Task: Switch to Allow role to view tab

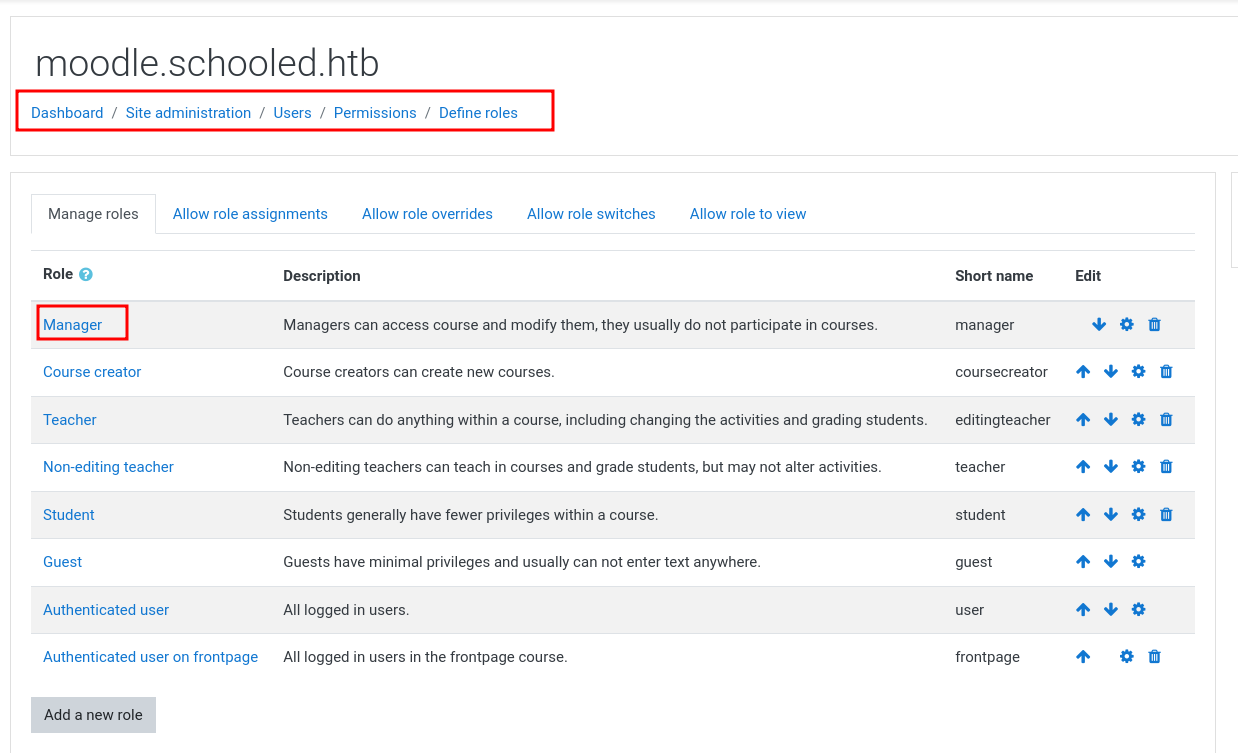Action: (748, 214)
